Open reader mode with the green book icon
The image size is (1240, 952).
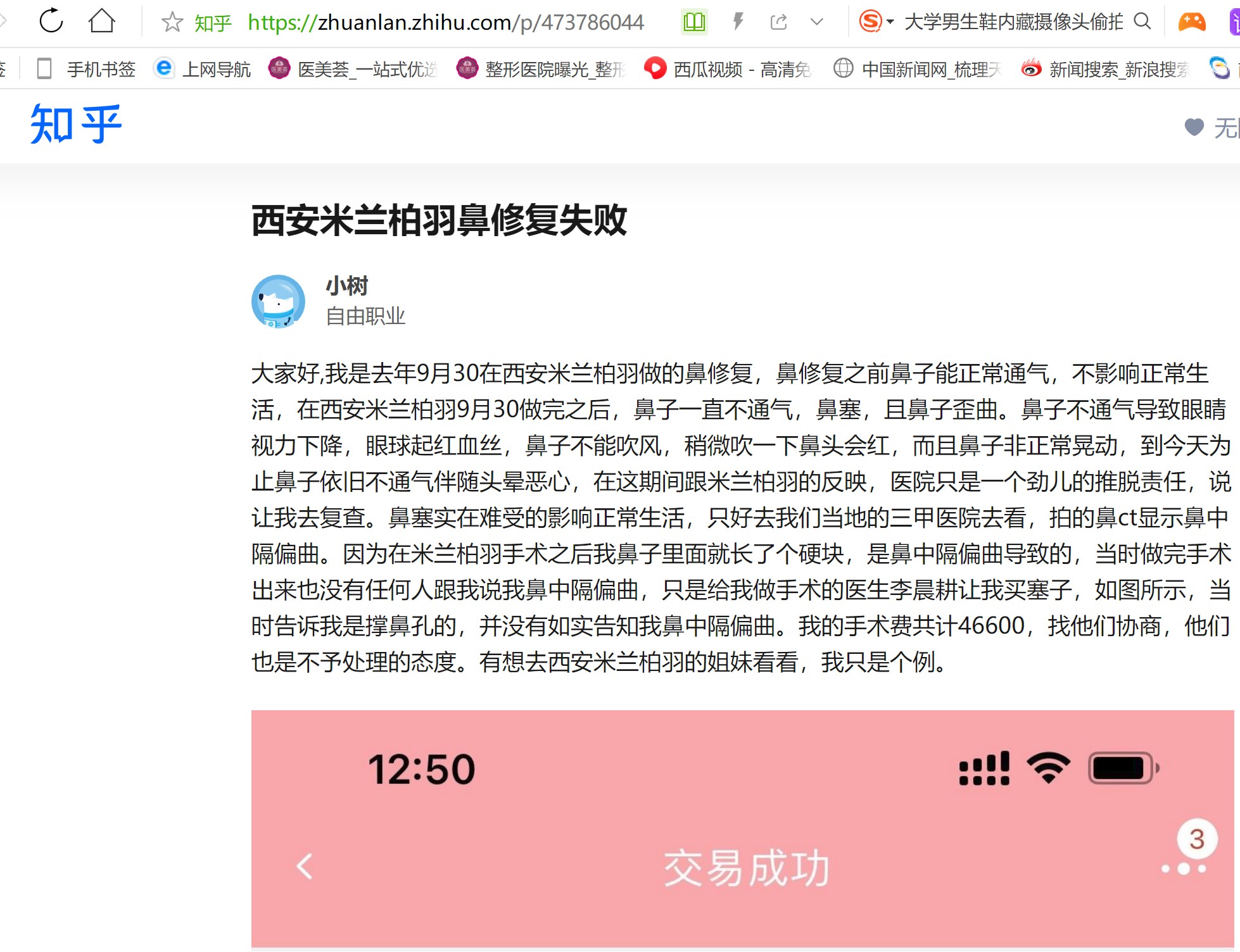point(694,22)
